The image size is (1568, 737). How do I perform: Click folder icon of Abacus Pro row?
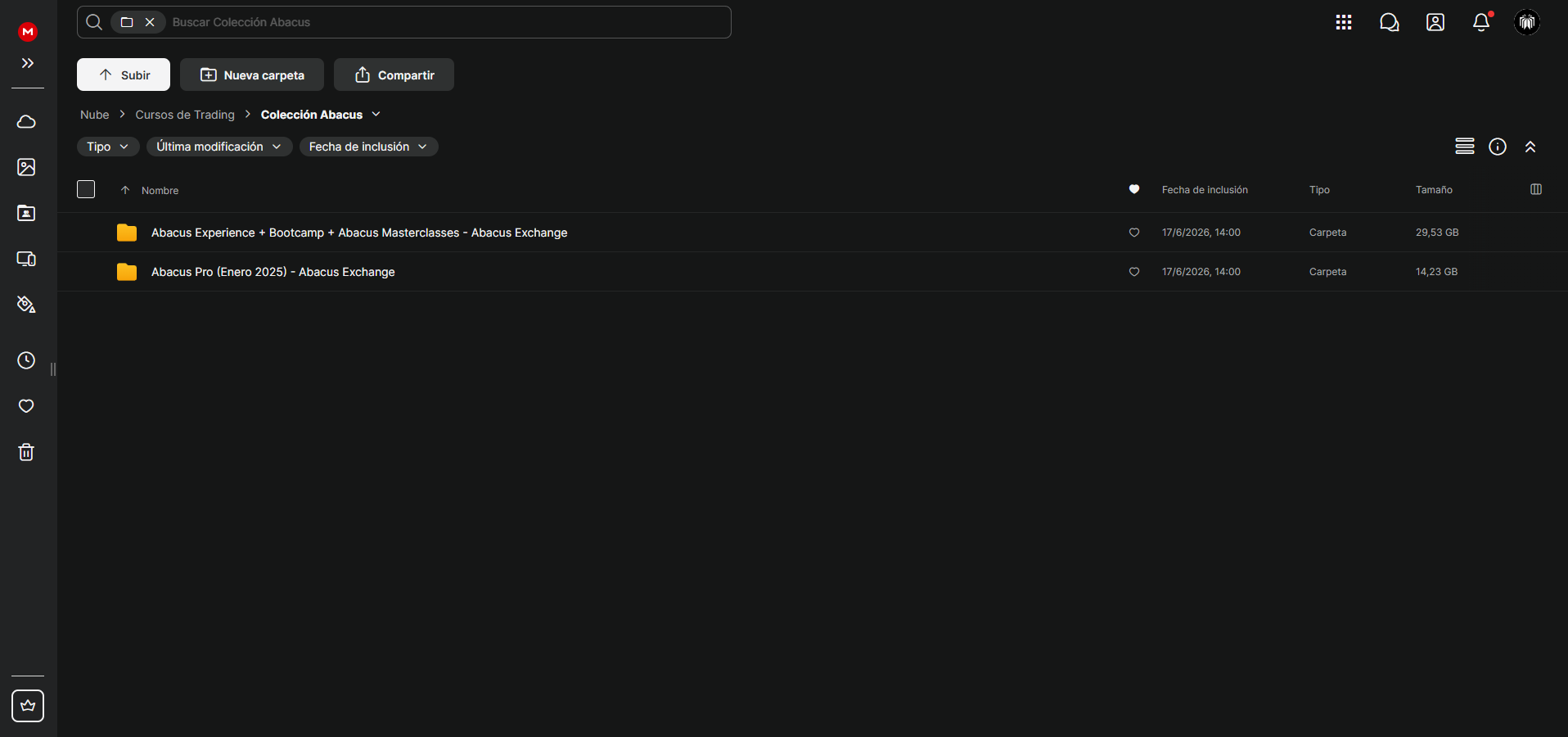(127, 272)
